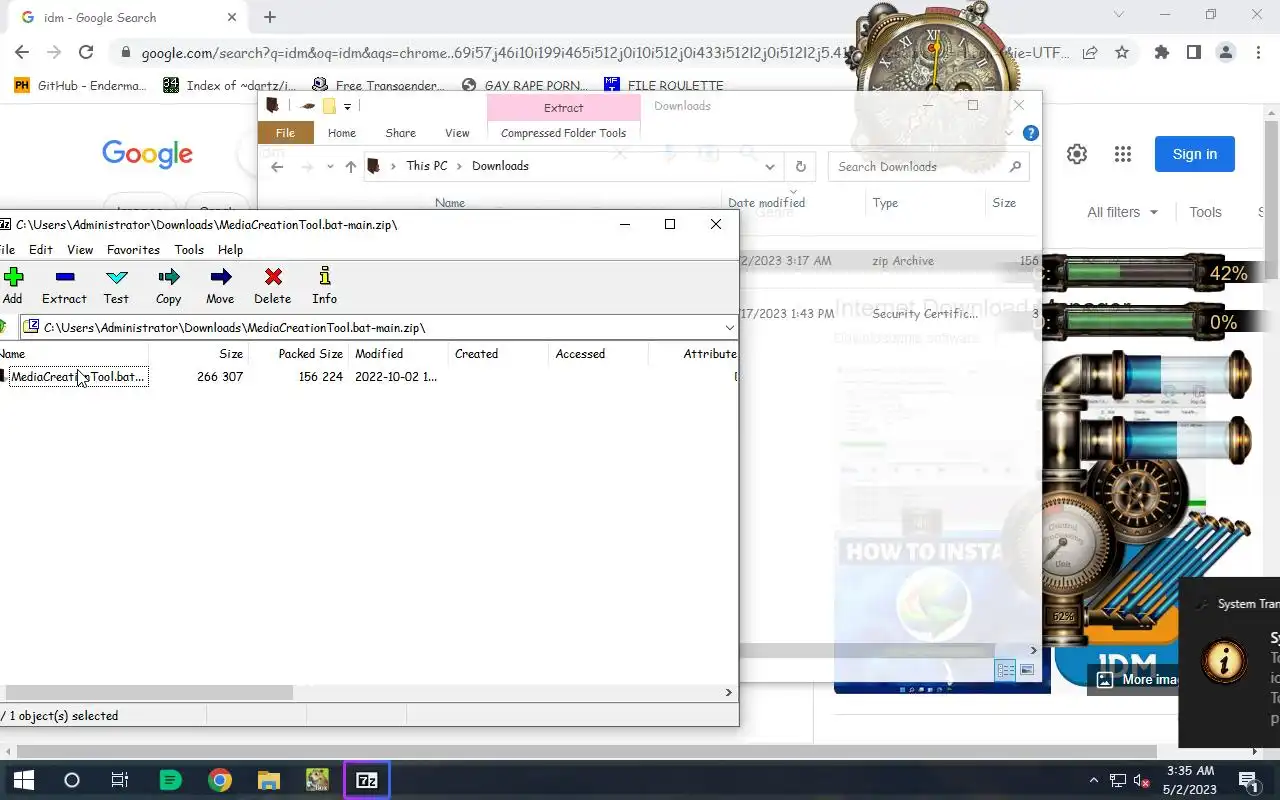This screenshot has height=800, width=1280.
Task: Click This PC in the Explorer breadcrumb
Action: (427, 166)
